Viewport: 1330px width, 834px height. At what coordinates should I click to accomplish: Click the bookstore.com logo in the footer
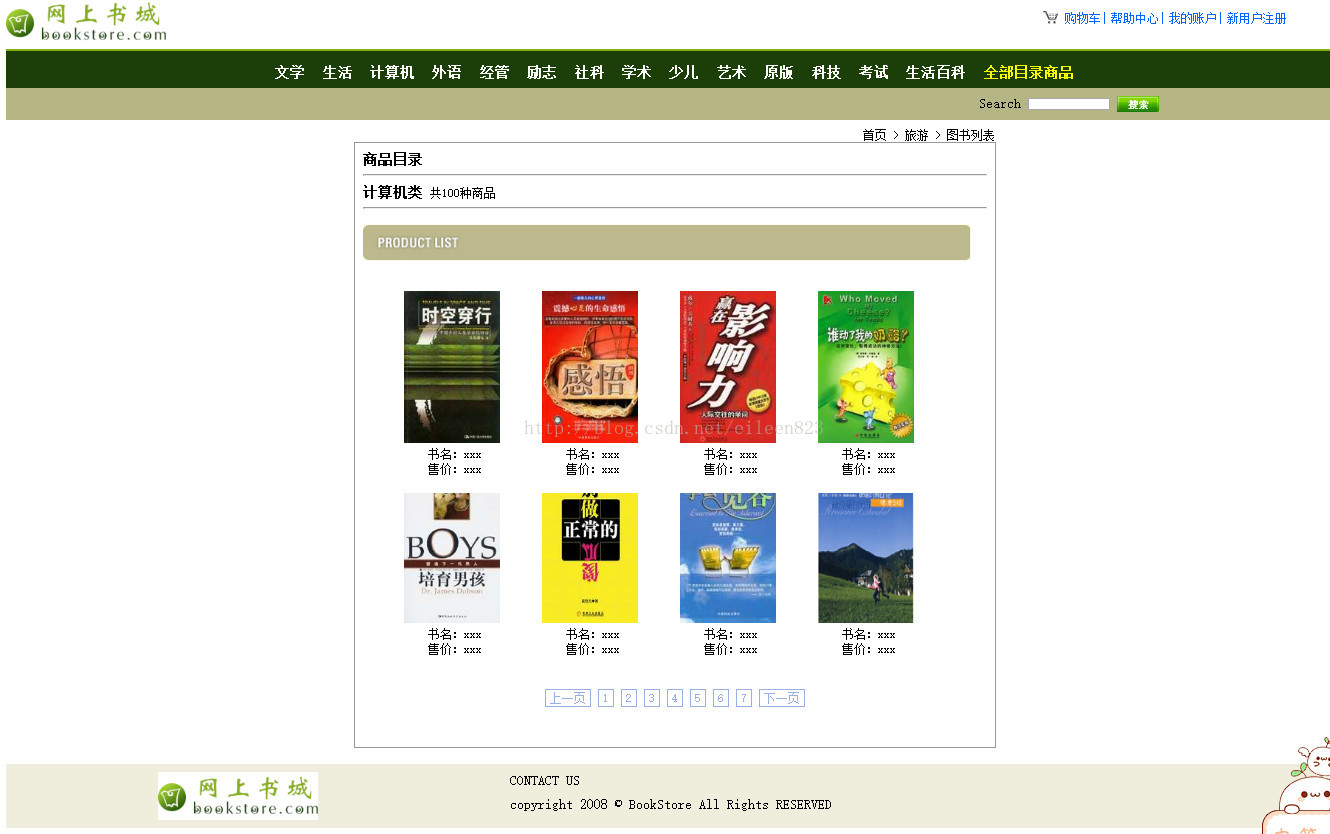pos(238,796)
